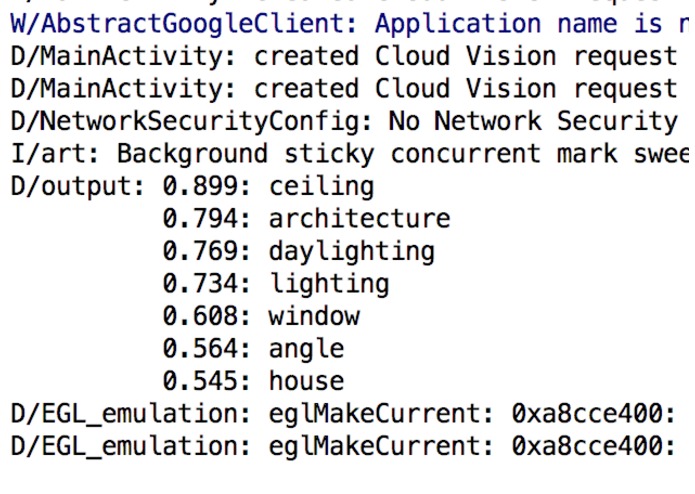Click the D/NetworkSecurityConfig log entry
Image resolution: width=695 pixels, height=494 pixels.
[344, 121]
